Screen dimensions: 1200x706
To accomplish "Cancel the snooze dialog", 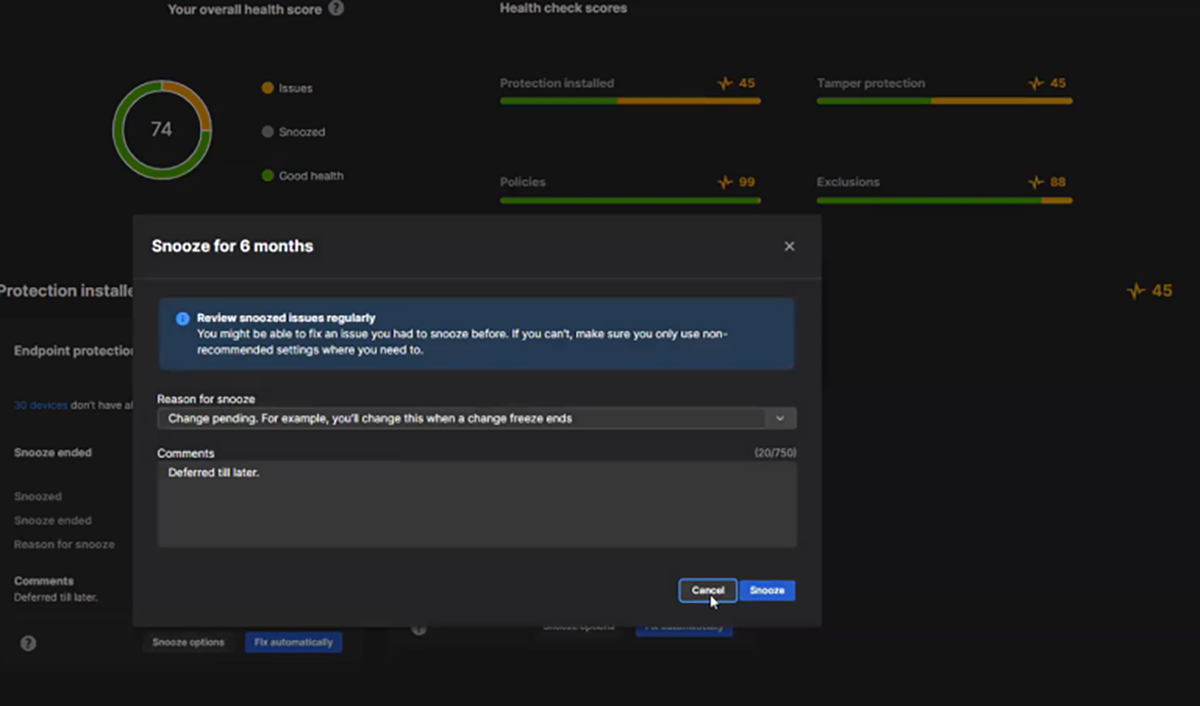I will [x=707, y=590].
